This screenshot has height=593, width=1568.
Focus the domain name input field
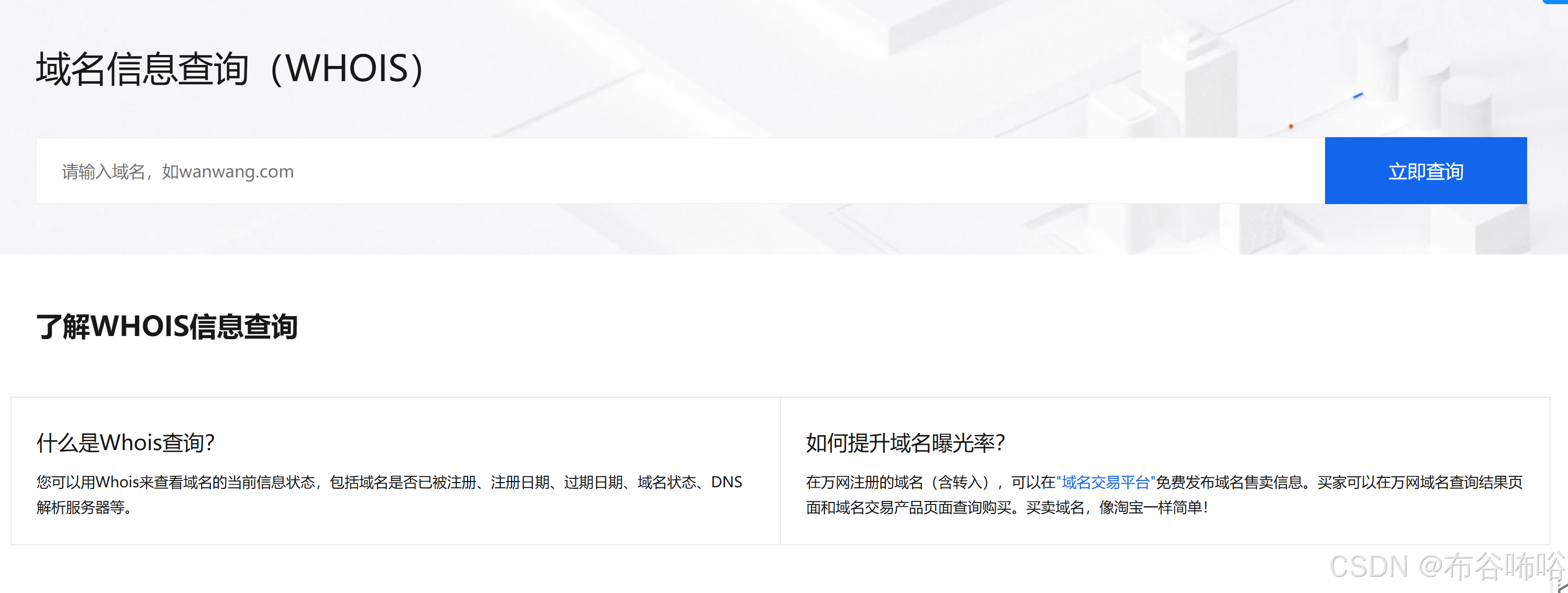pos(609,171)
